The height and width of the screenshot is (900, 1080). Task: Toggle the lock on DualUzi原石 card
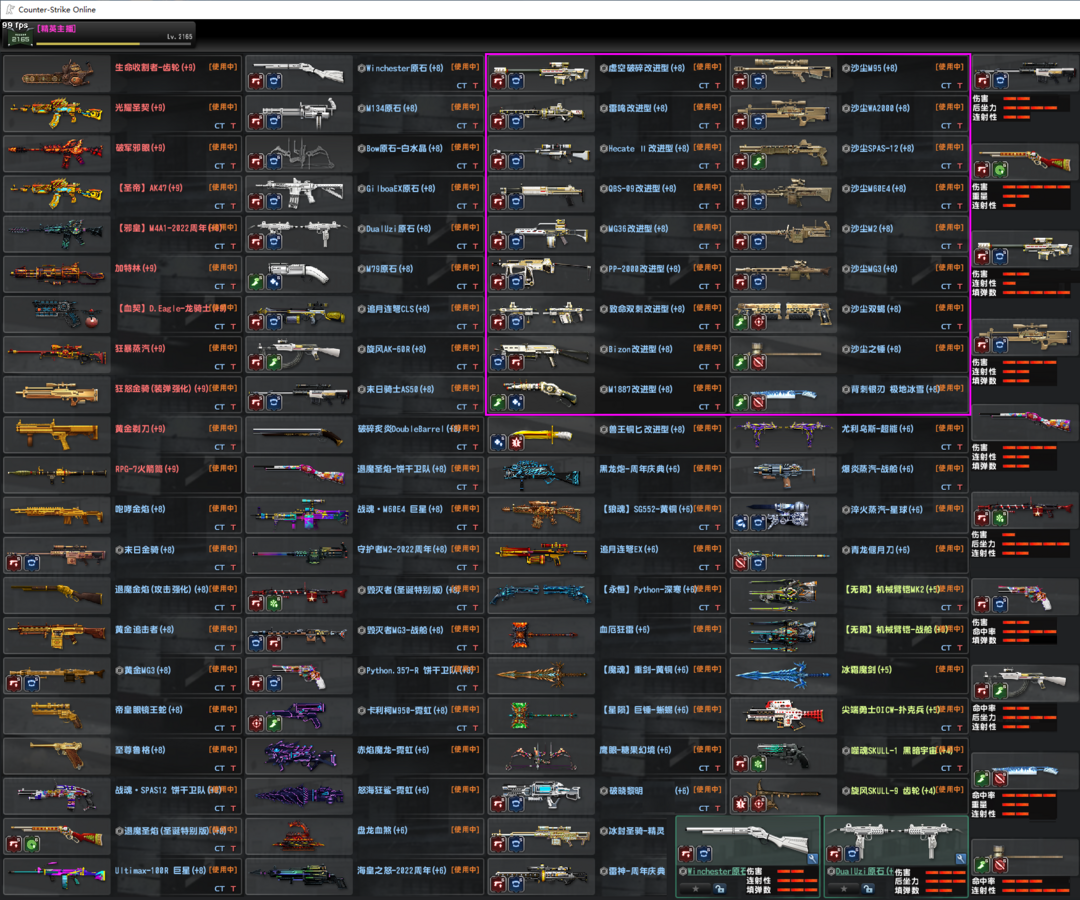[x=869, y=889]
